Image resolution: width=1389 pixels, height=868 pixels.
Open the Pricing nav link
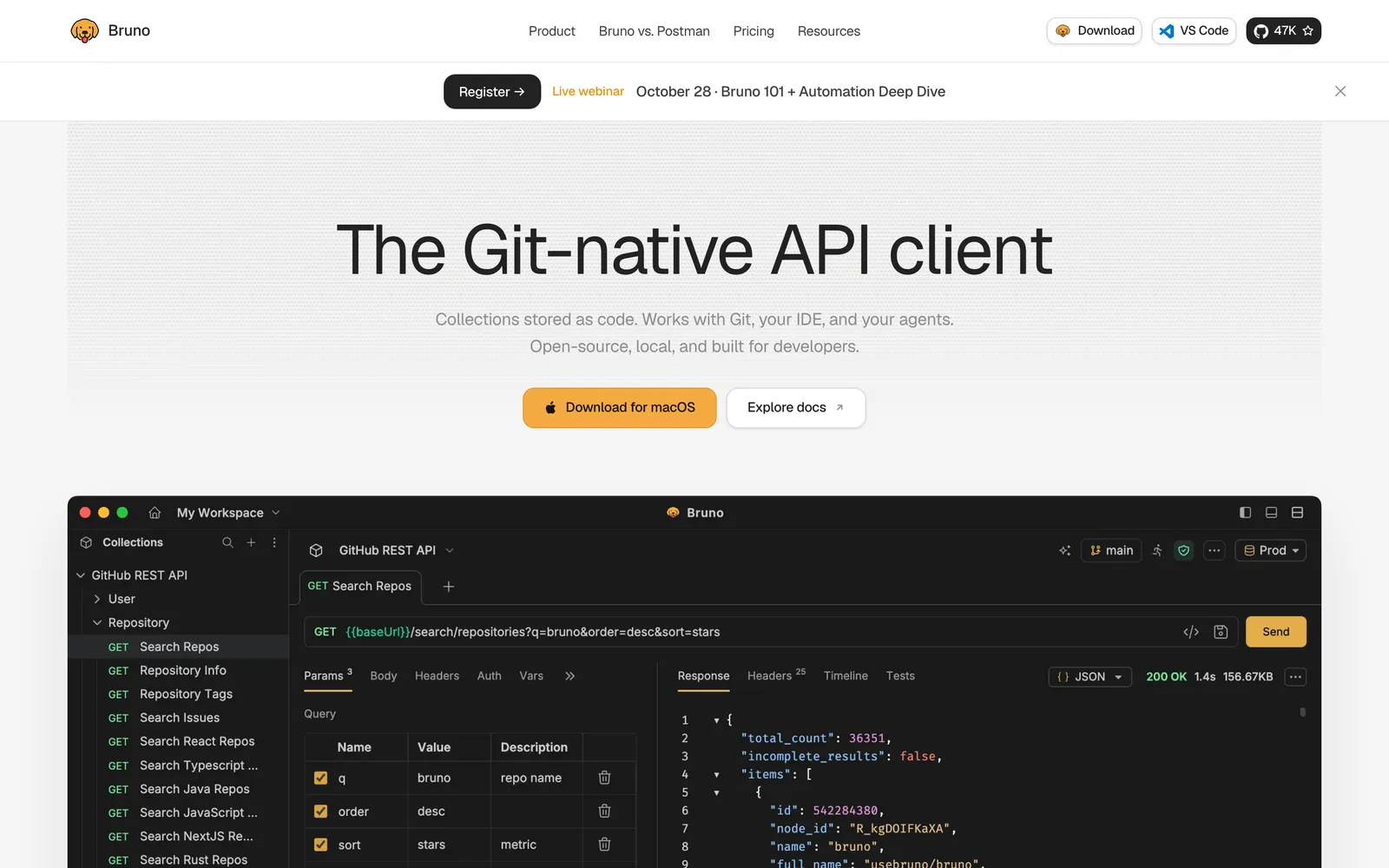[x=754, y=31]
